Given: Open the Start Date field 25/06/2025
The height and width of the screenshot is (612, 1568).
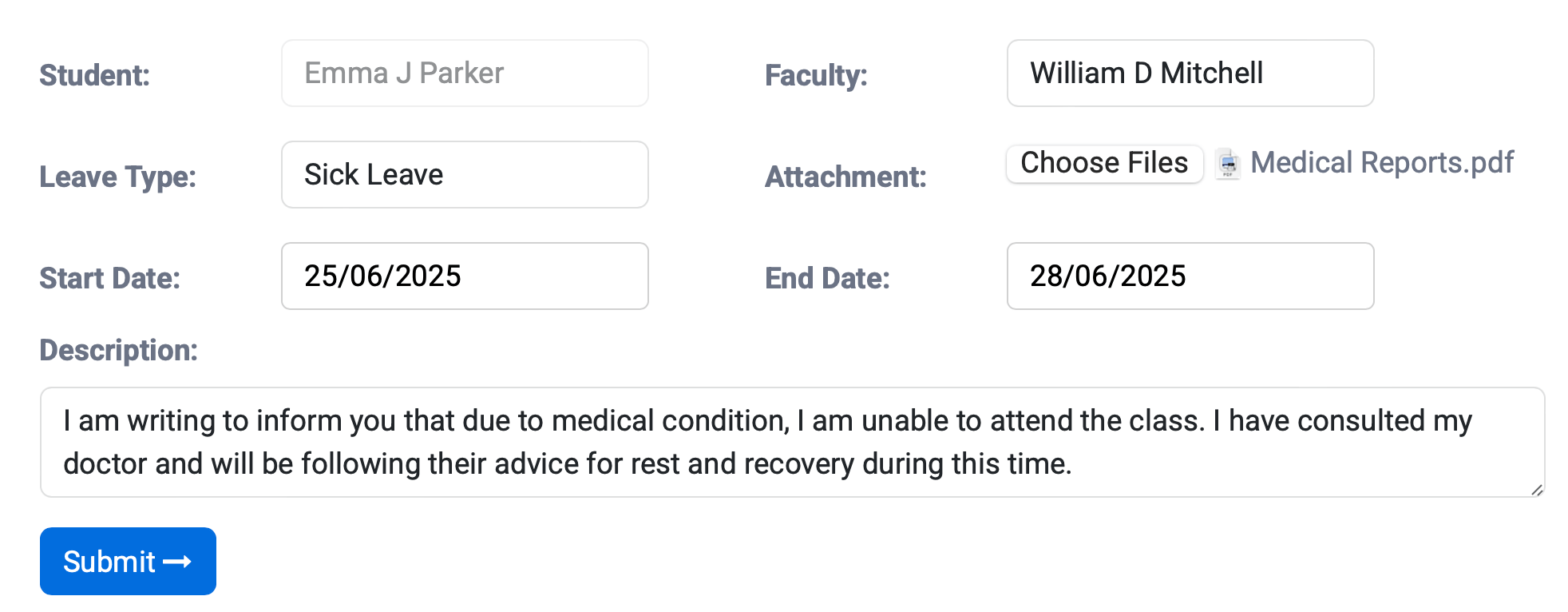Looking at the screenshot, I should pos(465,276).
